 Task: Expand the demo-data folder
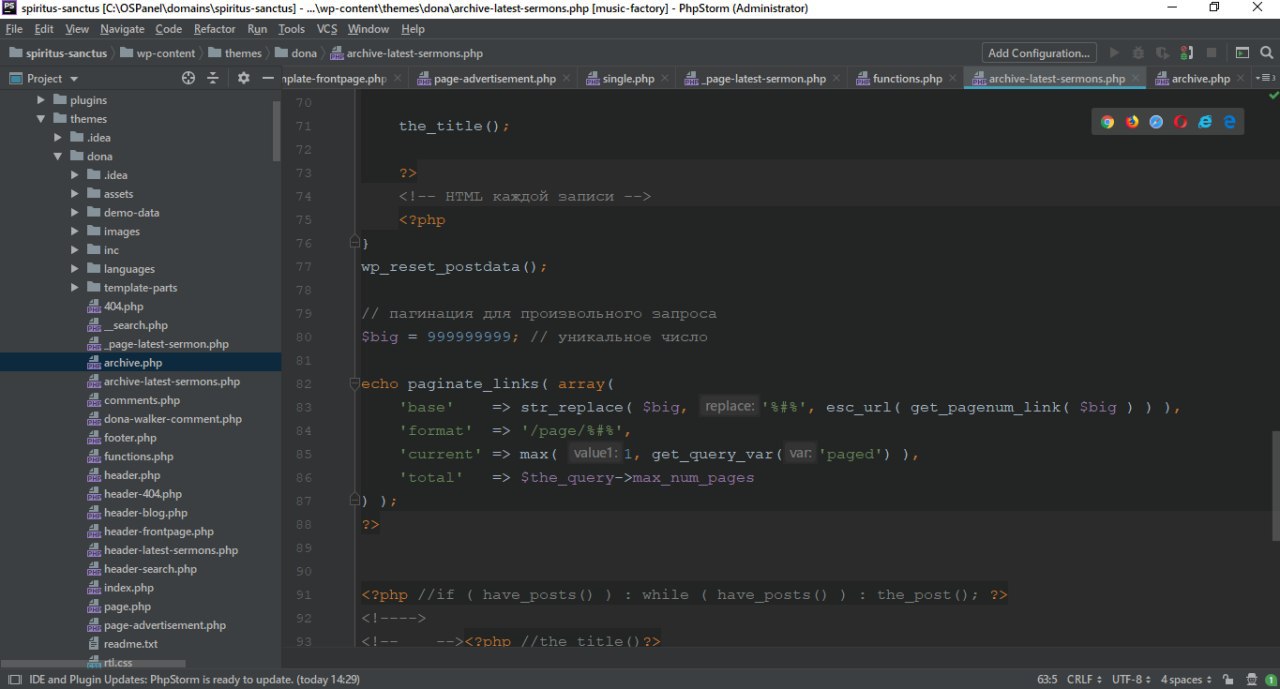point(75,213)
